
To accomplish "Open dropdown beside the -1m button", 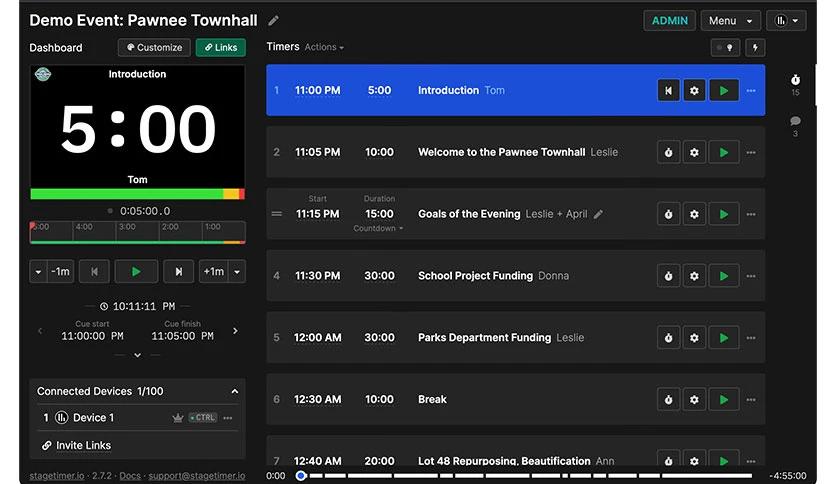I will pos(38,272).
